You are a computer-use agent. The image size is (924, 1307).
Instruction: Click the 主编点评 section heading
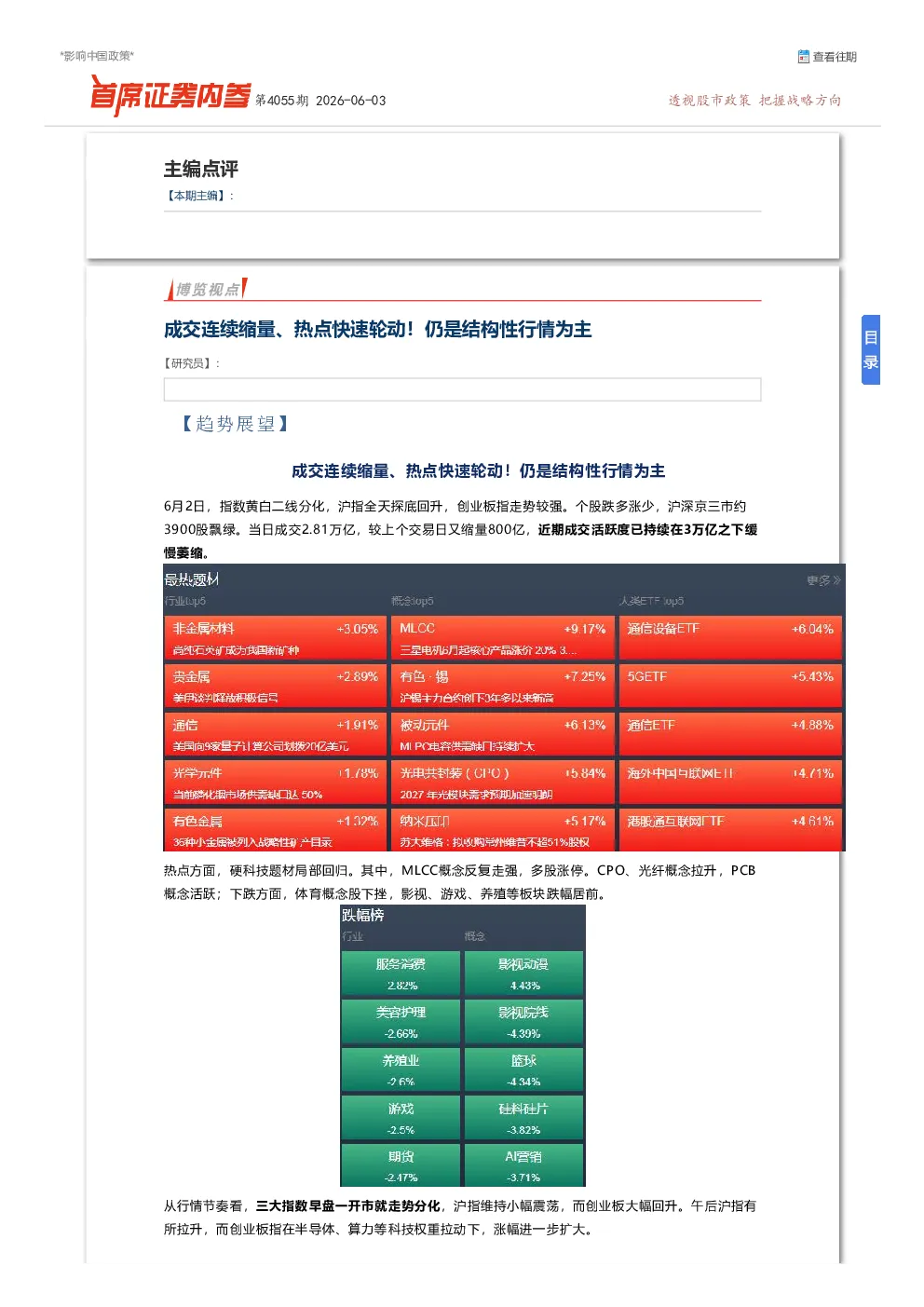tap(201, 169)
